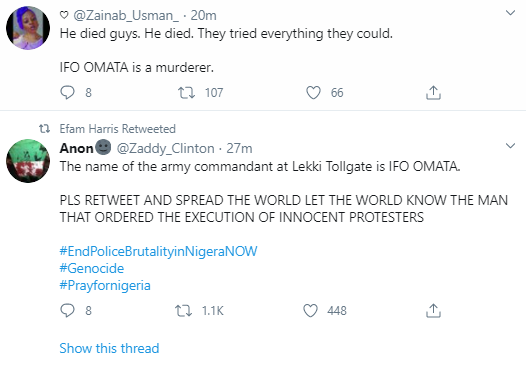Open the #Genocide hashtag

(x=92, y=268)
